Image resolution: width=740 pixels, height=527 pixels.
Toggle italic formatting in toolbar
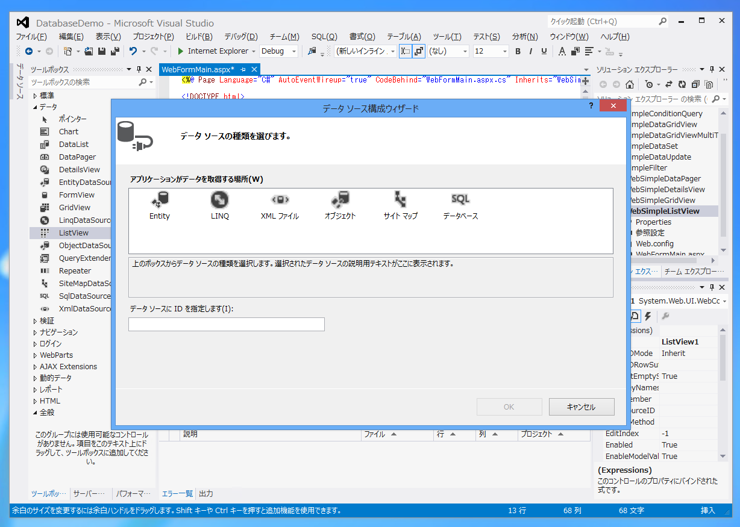point(531,51)
